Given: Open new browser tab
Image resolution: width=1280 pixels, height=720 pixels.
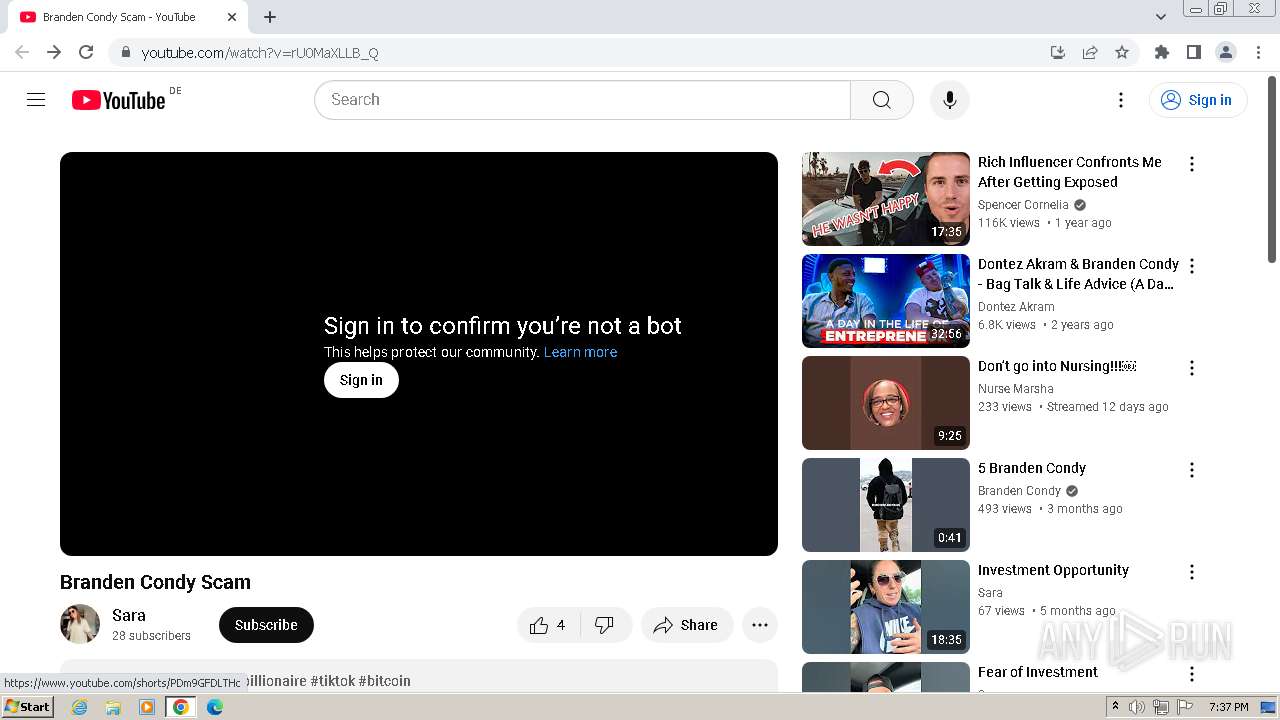Looking at the screenshot, I should point(270,17).
